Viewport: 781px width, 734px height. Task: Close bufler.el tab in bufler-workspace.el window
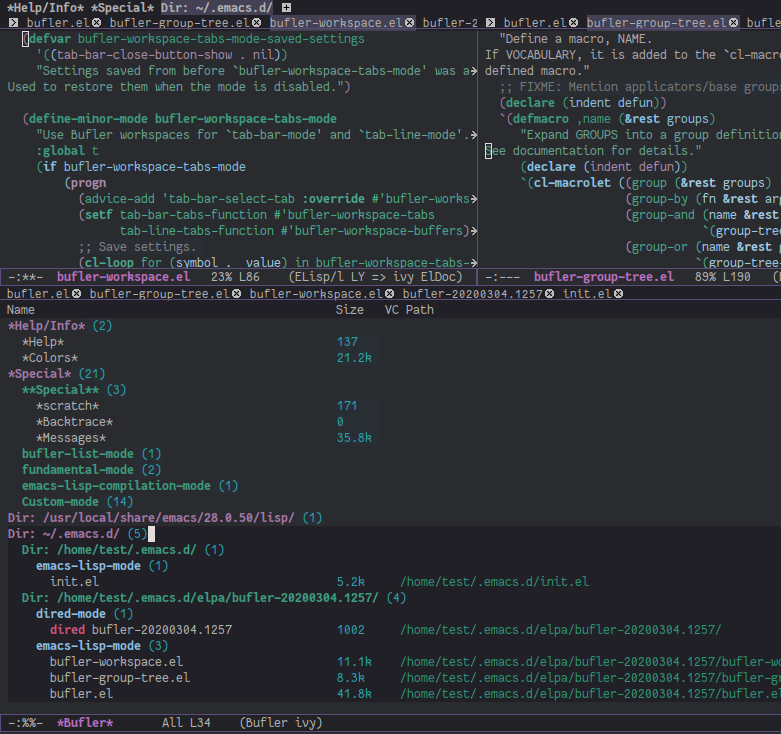tap(97, 23)
